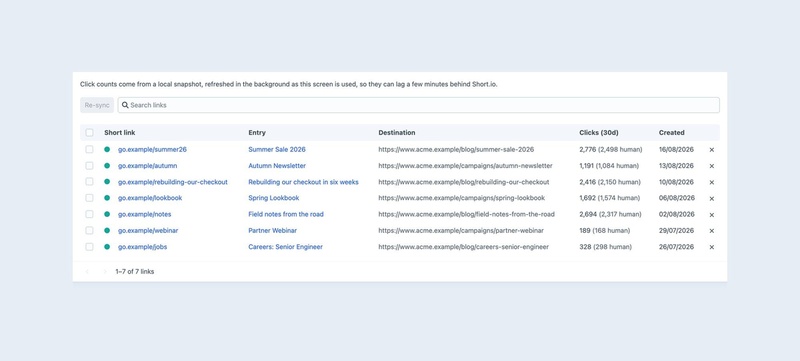Screen dimensions: 800x361
Task: Click the Entry column header
Action: point(257,133)
